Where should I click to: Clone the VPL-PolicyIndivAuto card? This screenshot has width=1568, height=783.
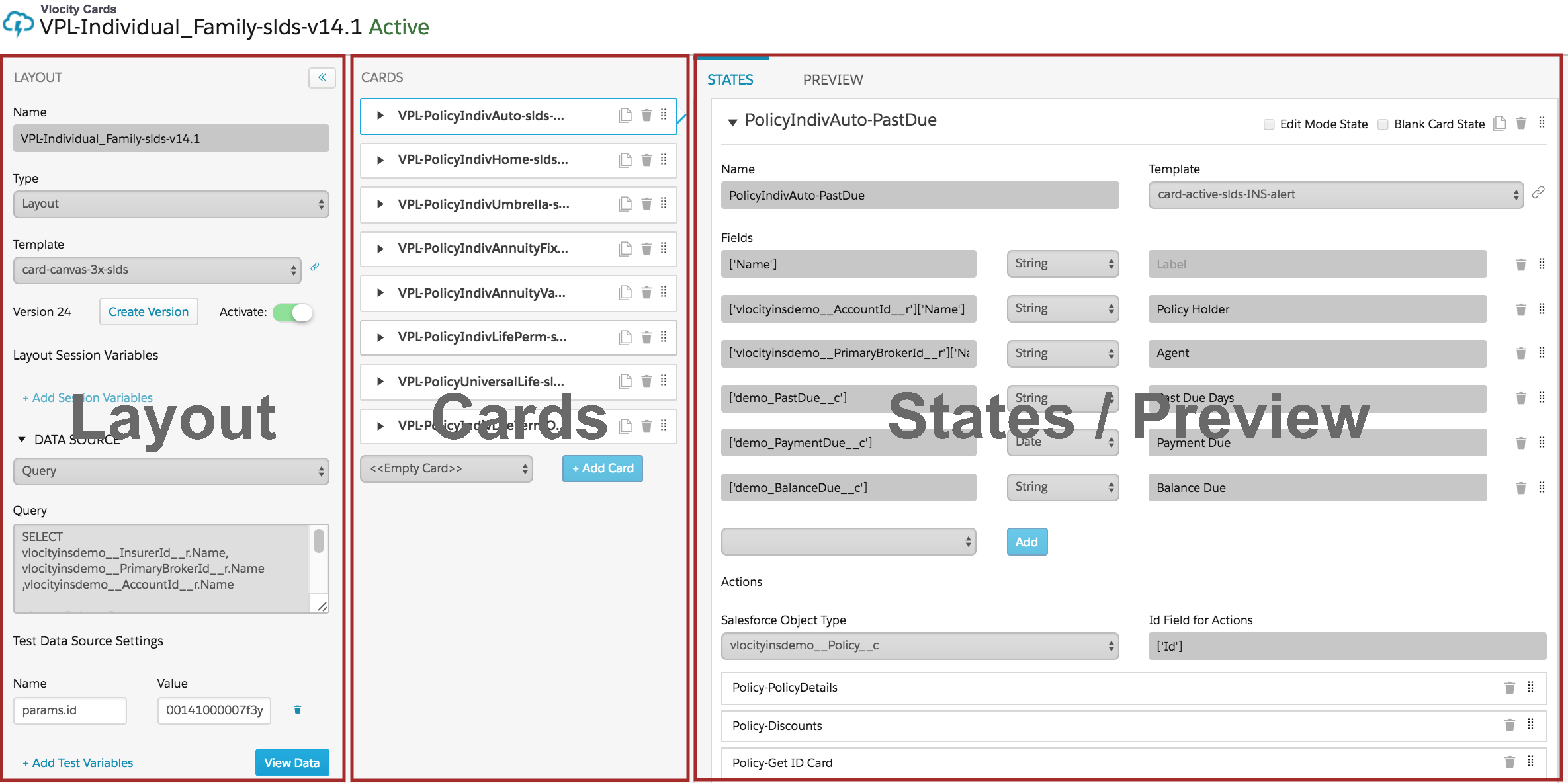point(625,115)
